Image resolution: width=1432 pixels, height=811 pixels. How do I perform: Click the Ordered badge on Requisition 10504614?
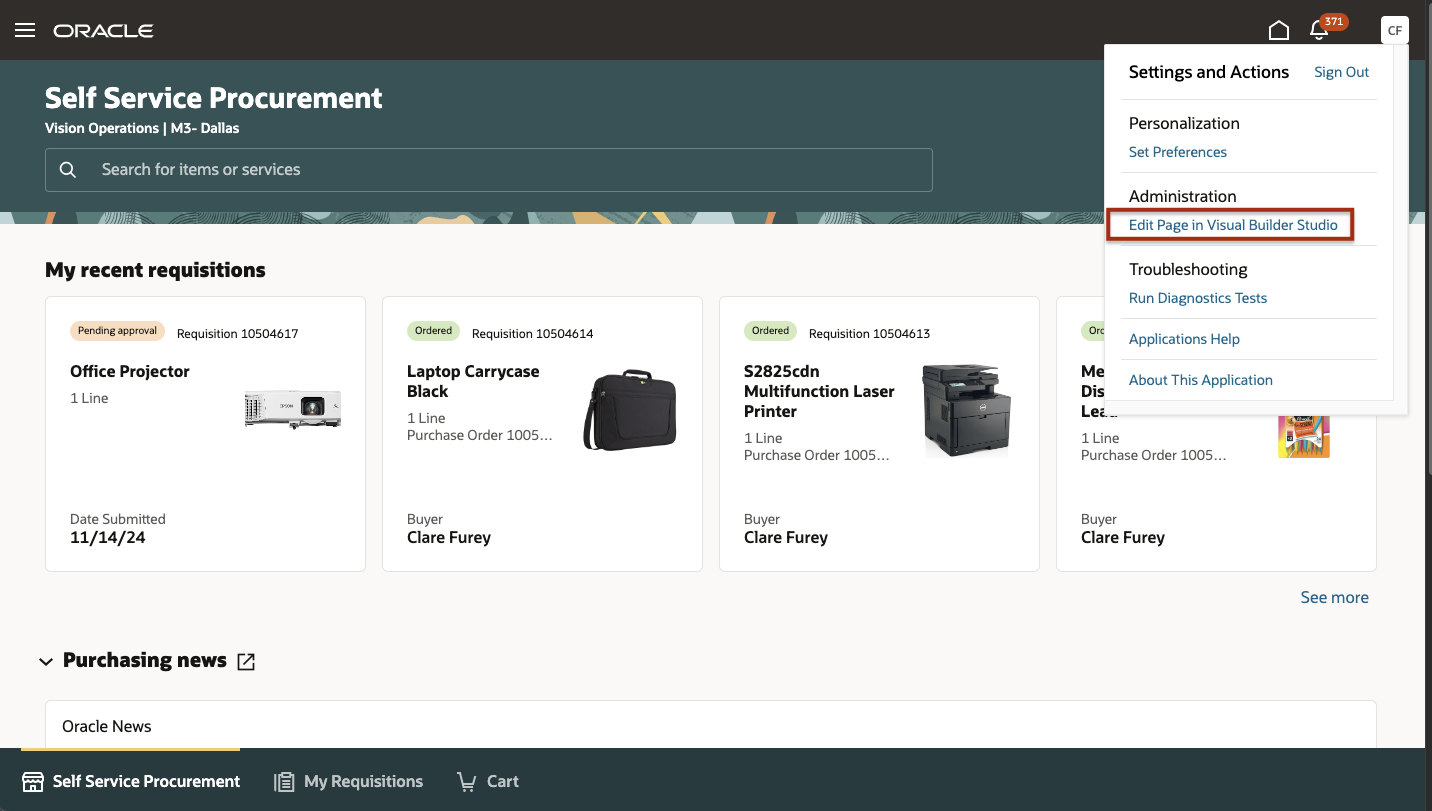pyautogui.click(x=434, y=331)
